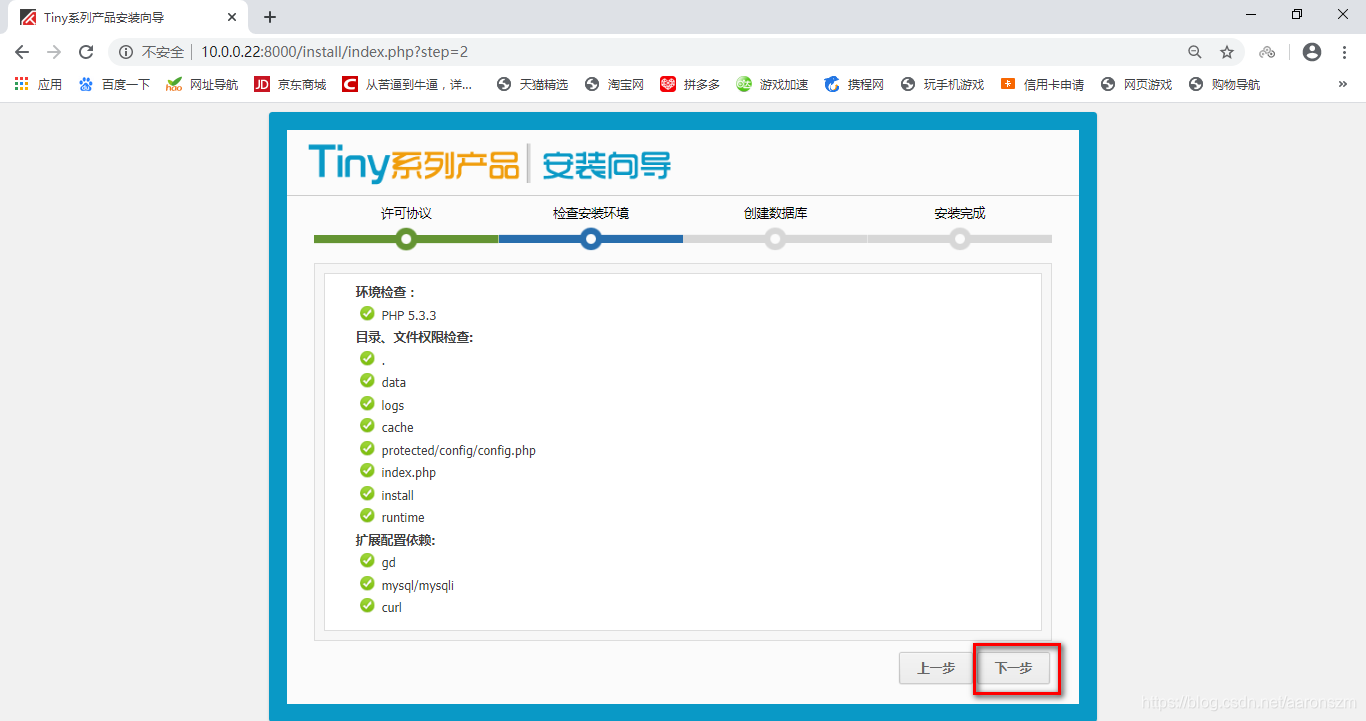Select the text PHP 5.3.3
The height and width of the screenshot is (721, 1366).
409,315
